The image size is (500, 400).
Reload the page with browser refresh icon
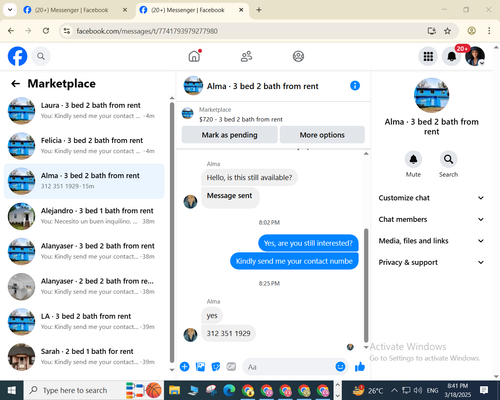[46, 31]
